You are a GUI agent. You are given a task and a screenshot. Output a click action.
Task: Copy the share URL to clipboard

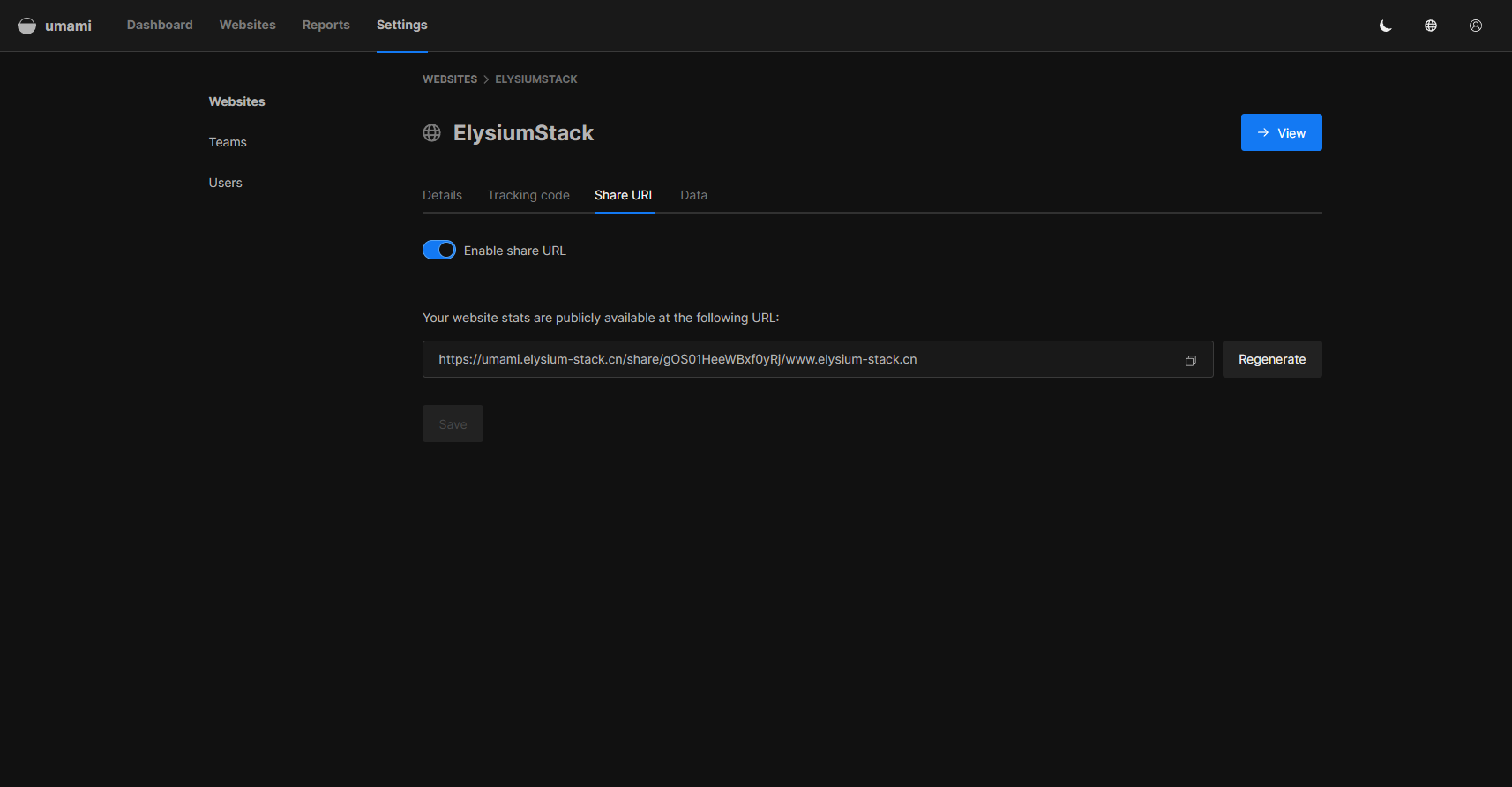pyautogui.click(x=1190, y=360)
